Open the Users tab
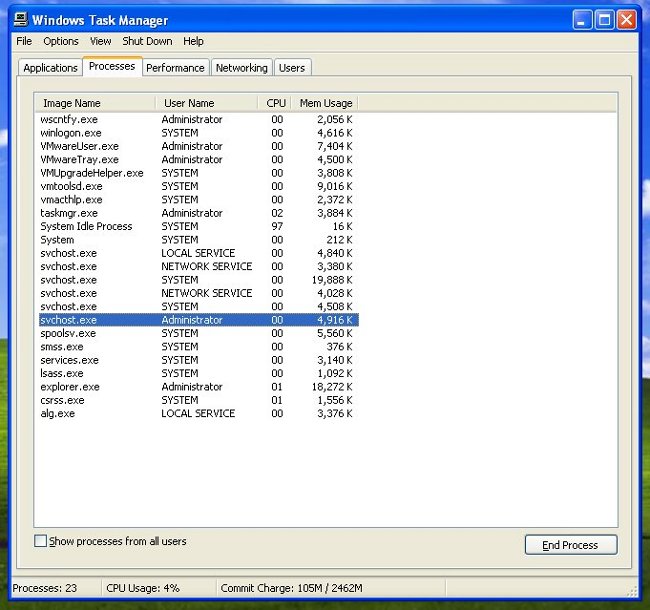Viewport: 650px width, 610px height. pos(292,68)
